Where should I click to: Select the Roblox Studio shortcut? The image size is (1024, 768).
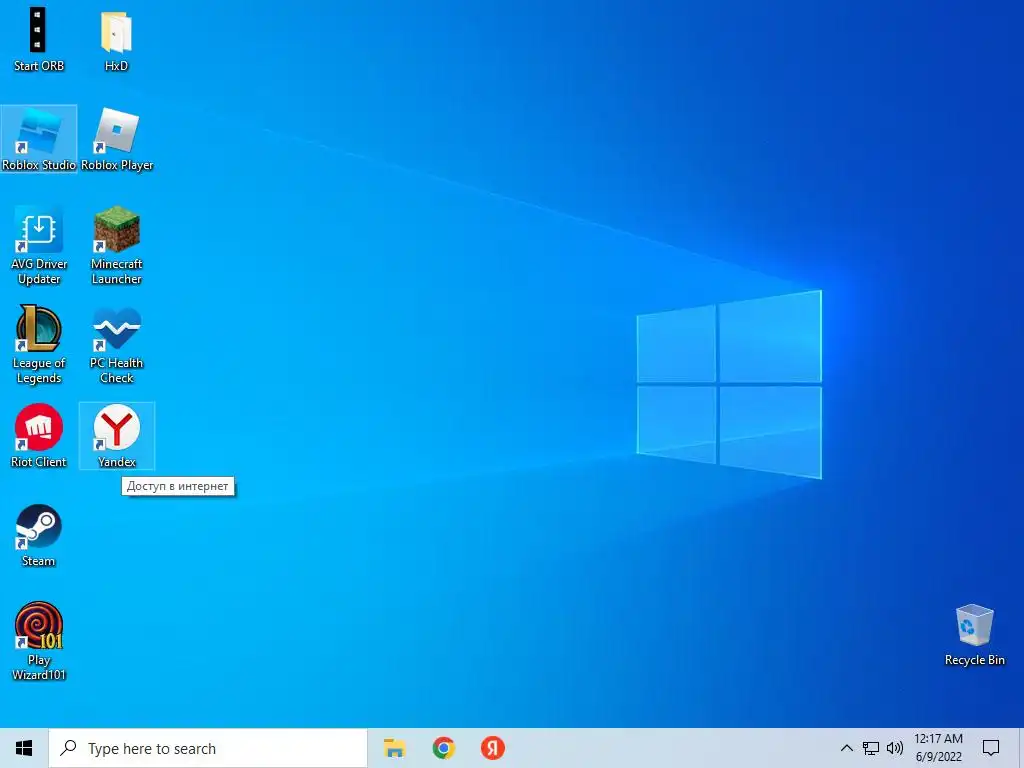point(39,138)
